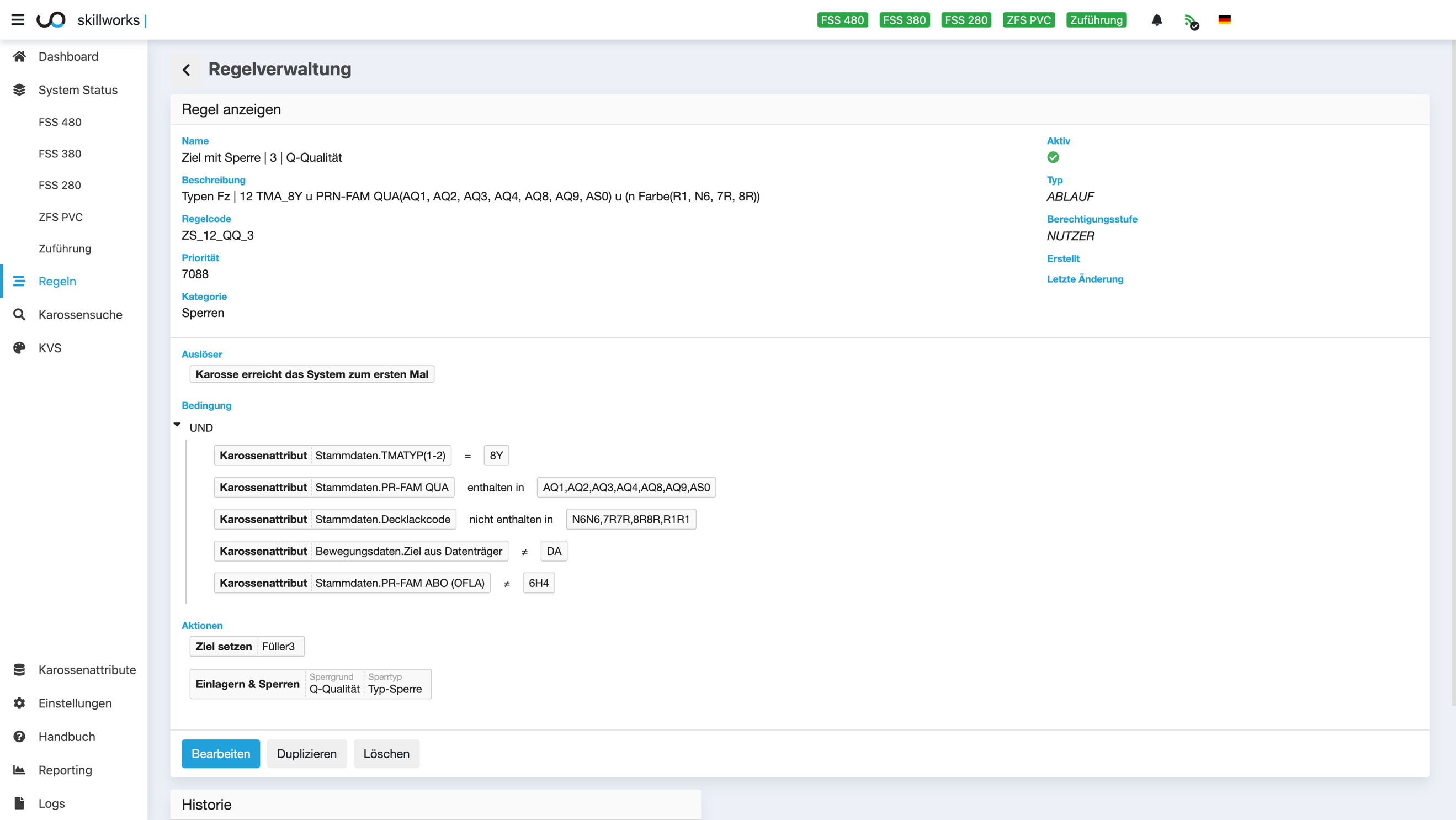Screen dimensions: 1456x820
Task: Collapse the UND condition tree
Action: tap(177, 425)
